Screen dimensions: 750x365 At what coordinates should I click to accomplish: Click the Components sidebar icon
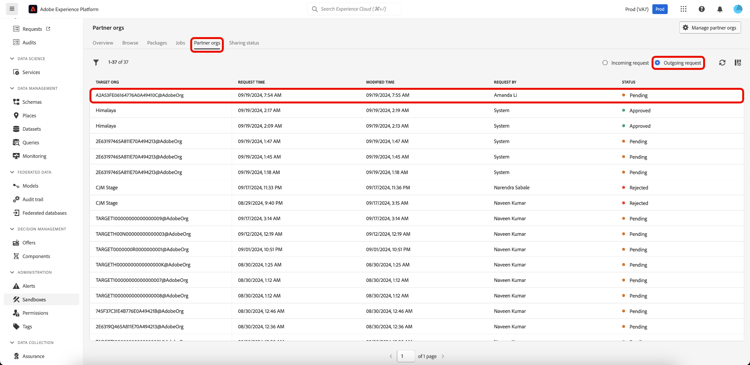(x=16, y=256)
